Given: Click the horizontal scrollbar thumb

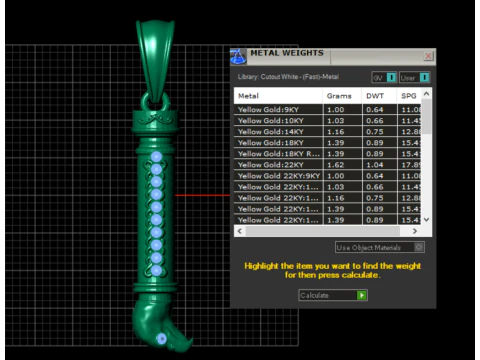Looking at the screenshot, I should click(x=323, y=231).
